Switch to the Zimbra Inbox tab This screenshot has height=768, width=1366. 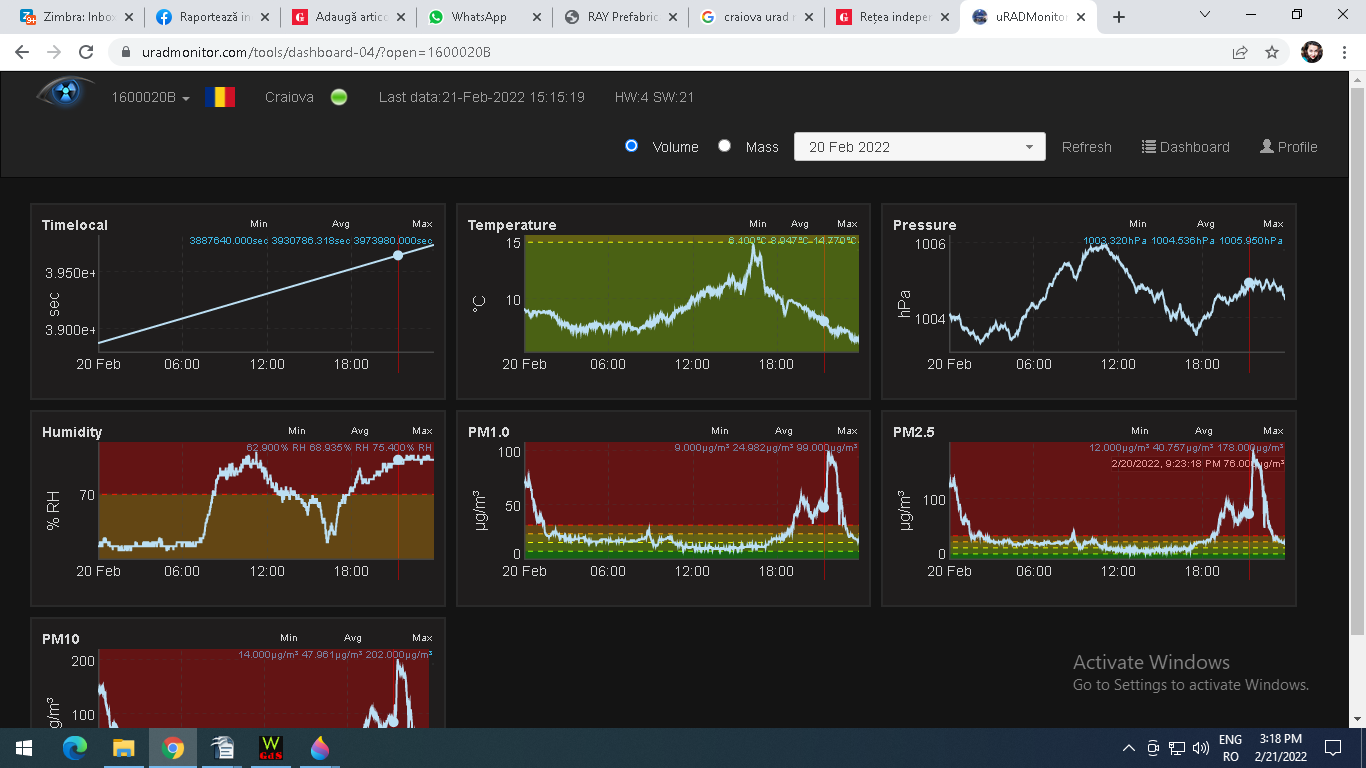(76, 17)
